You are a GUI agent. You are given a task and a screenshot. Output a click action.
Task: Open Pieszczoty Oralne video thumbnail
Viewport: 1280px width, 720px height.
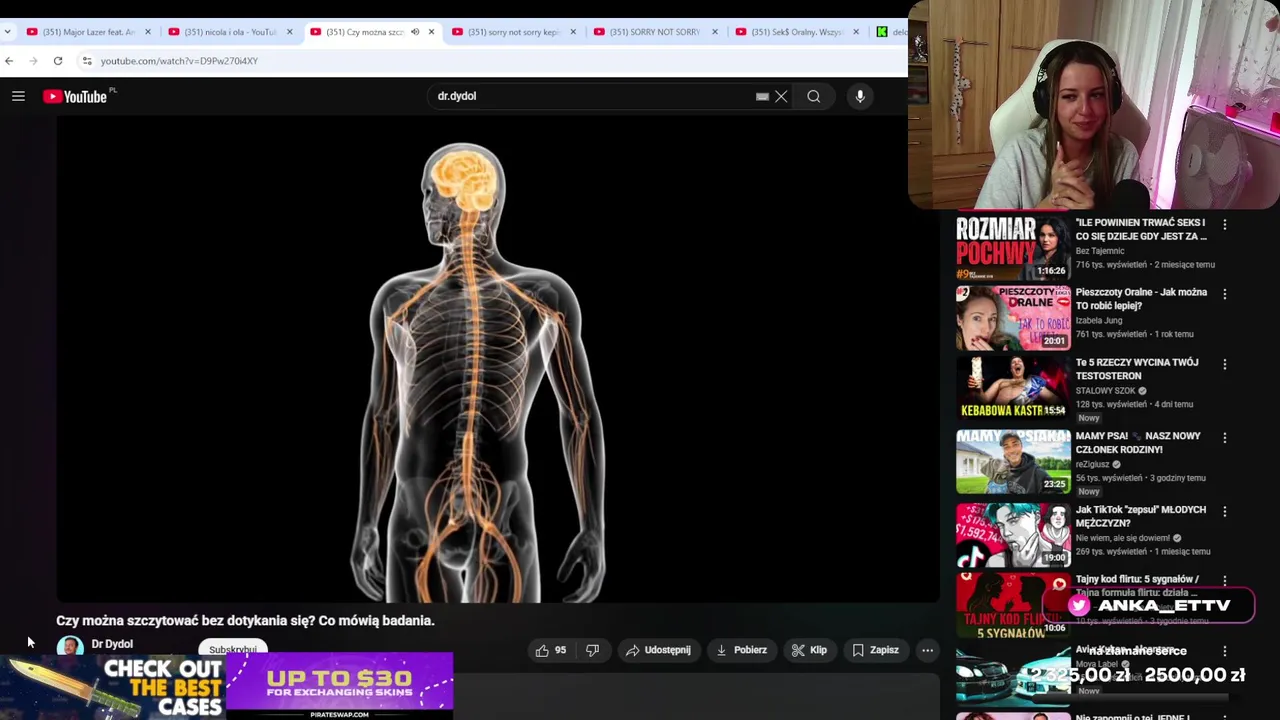click(x=1013, y=318)
